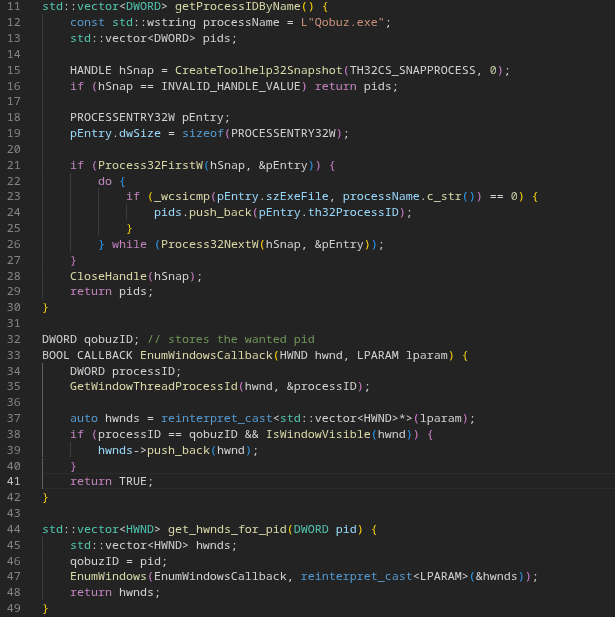This screenshot has height=617, width=615.
Task: Click PROCESSENTRY32W type on line 18
Action: coord(122,117)
